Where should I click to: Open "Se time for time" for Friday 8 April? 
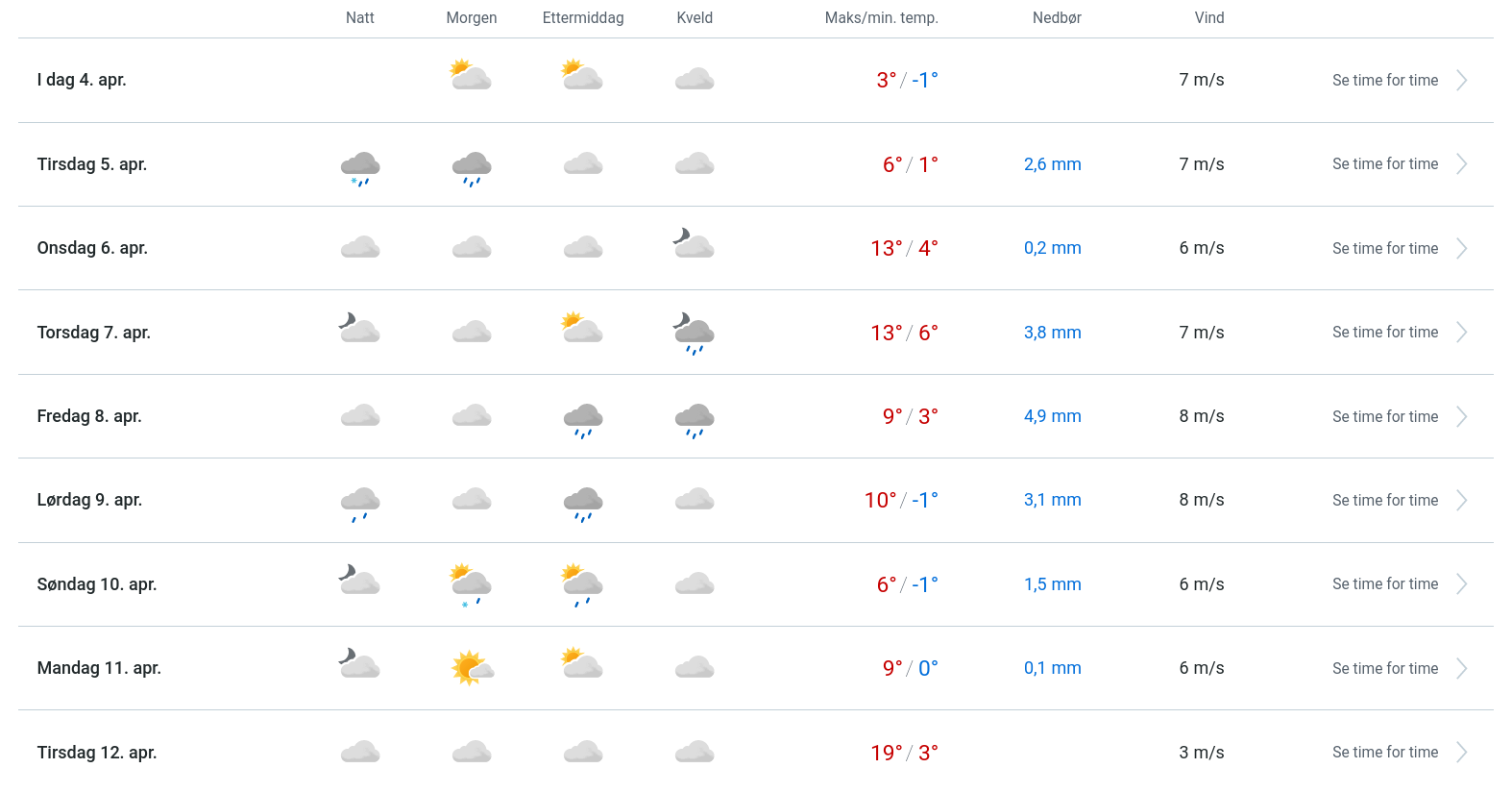click(1384, 417)
